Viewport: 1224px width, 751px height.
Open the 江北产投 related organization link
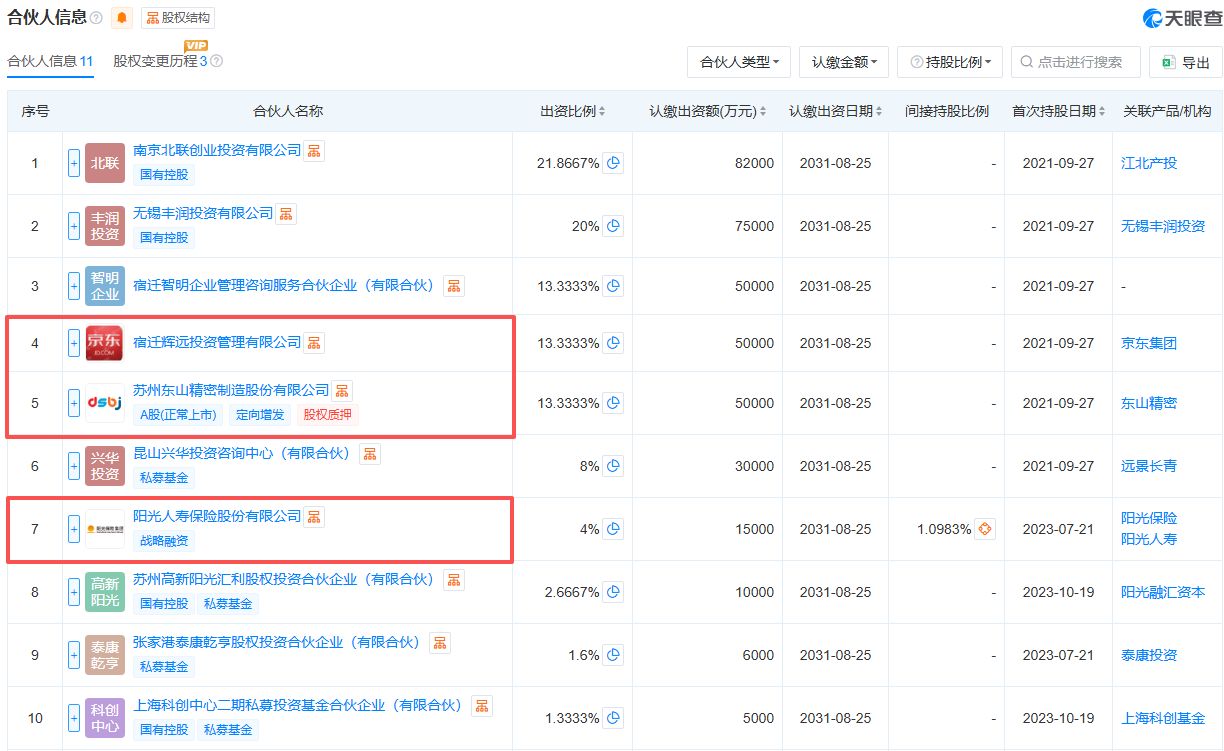coord(1149,163)
